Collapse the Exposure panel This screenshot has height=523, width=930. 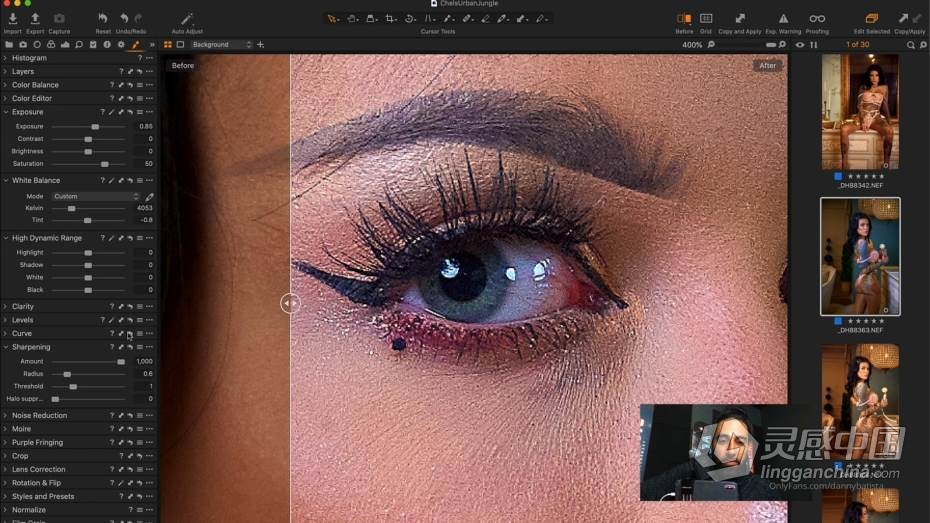(5, 112)
